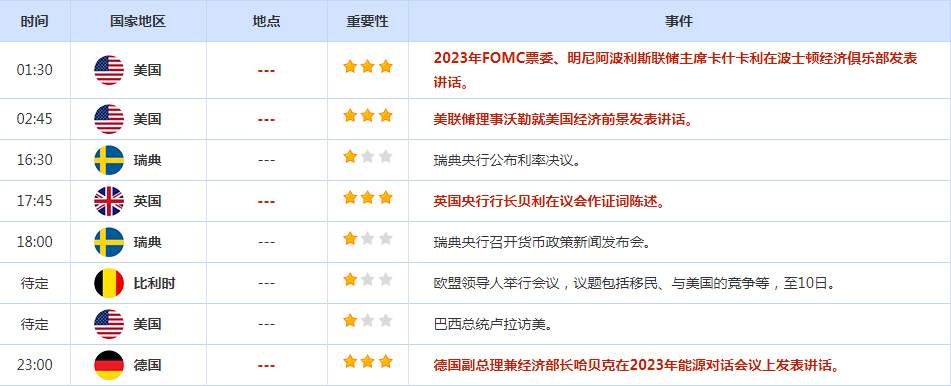Click the 瑞典 label in the 18:00 row
The height and width of the screenshot is (386, 951).
(x=147, y=242)
